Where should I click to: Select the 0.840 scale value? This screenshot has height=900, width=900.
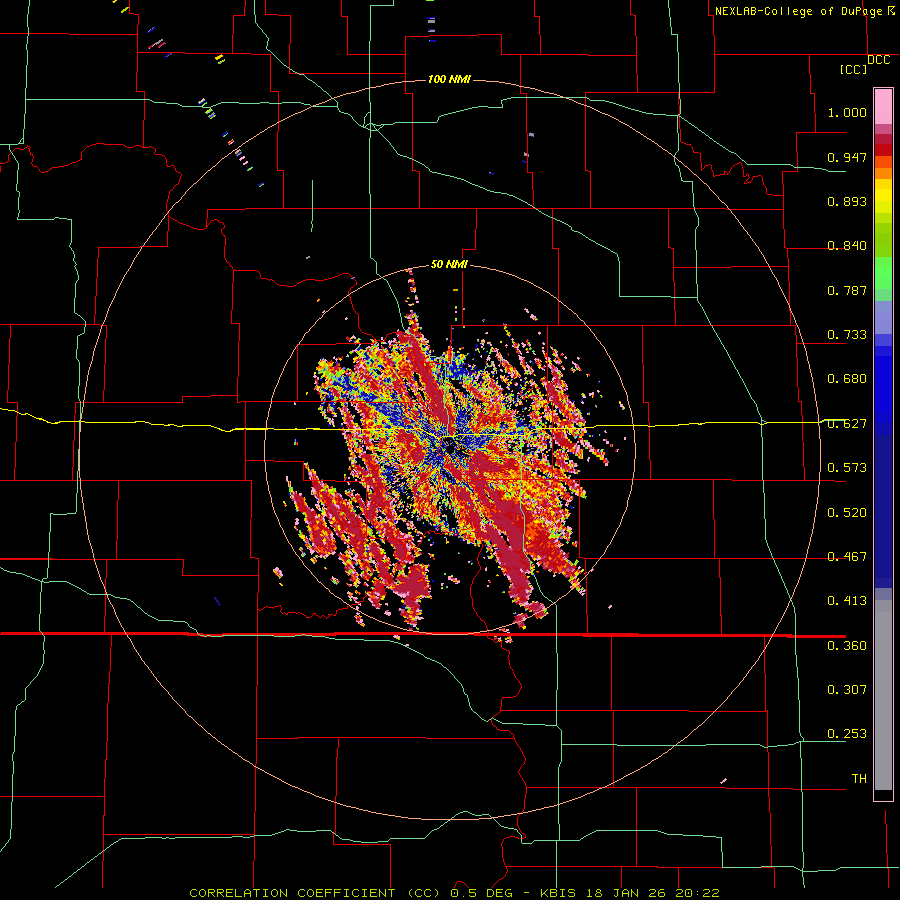click(847, 246)
